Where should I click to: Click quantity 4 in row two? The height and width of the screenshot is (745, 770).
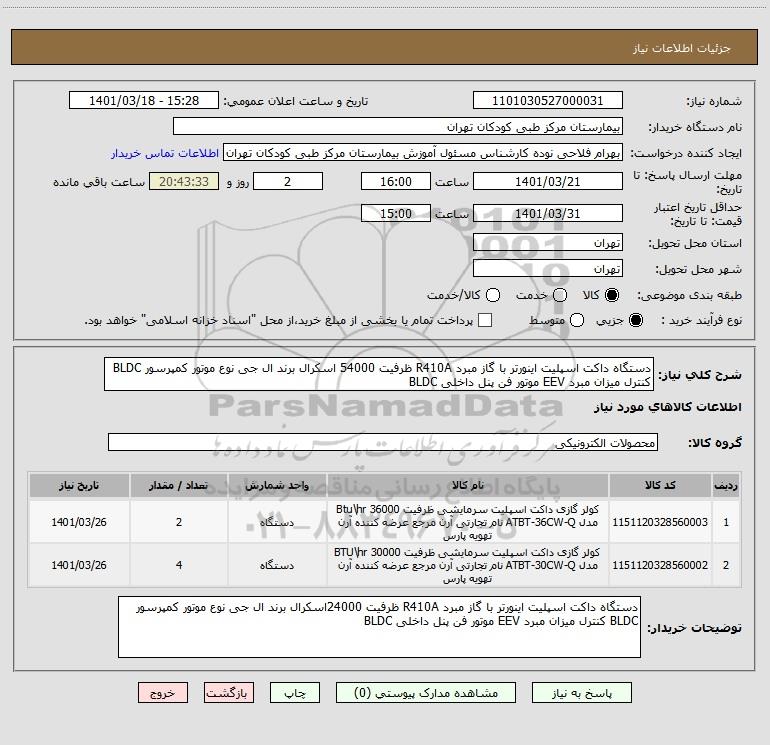(179, 565)
